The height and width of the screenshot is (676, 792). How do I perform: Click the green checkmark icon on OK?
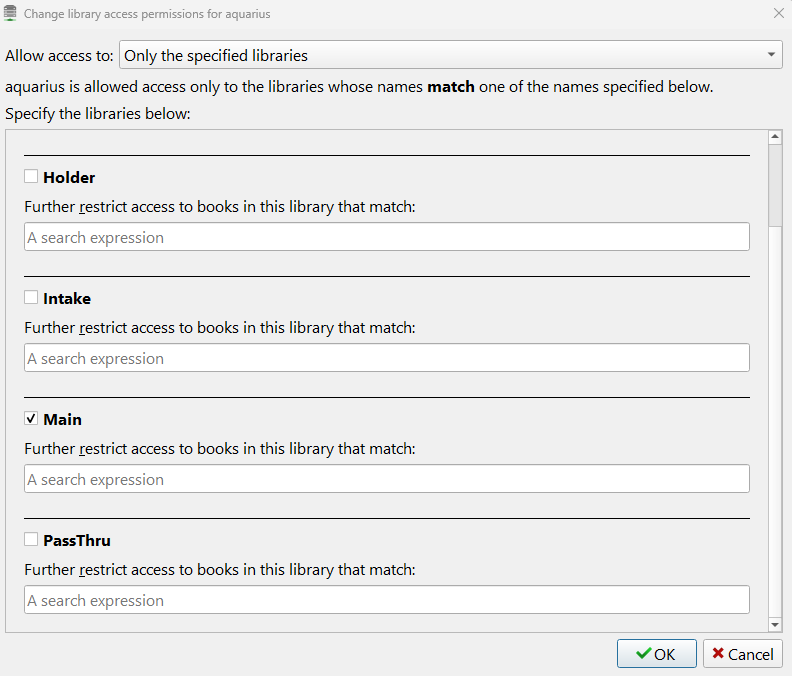click(x=643, y=654)
